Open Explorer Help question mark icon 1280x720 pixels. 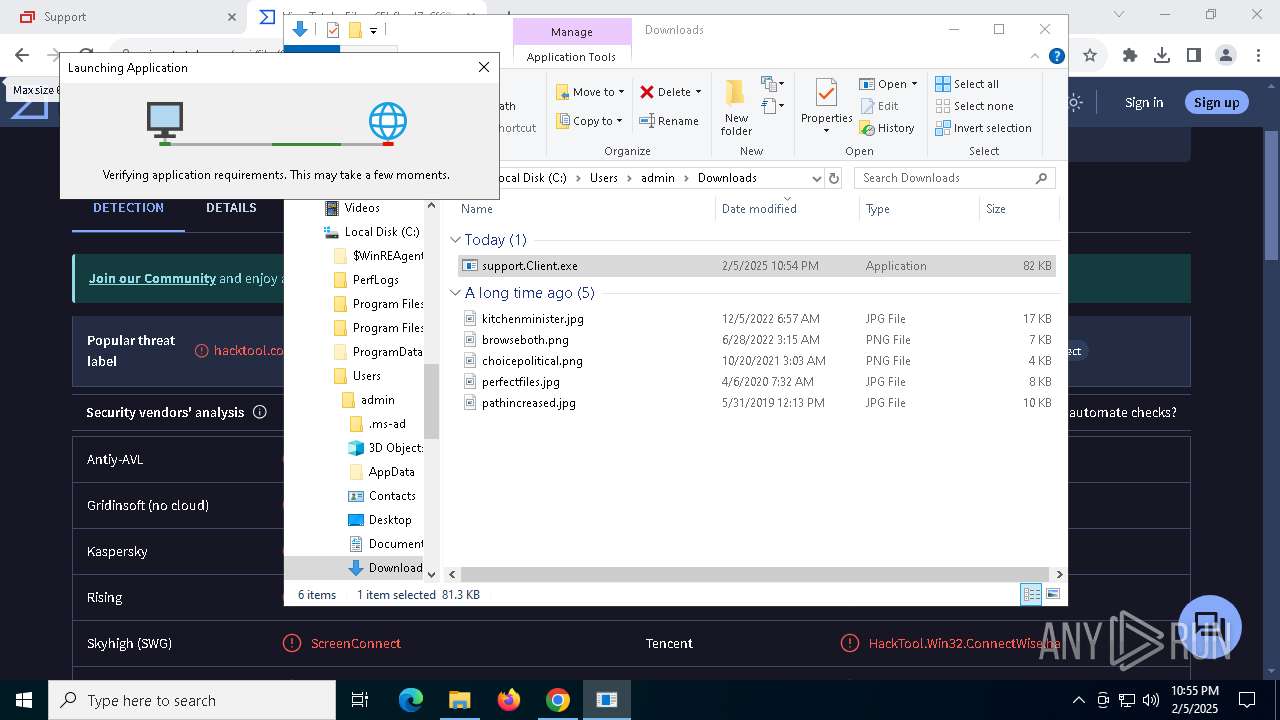(1056, 56)
